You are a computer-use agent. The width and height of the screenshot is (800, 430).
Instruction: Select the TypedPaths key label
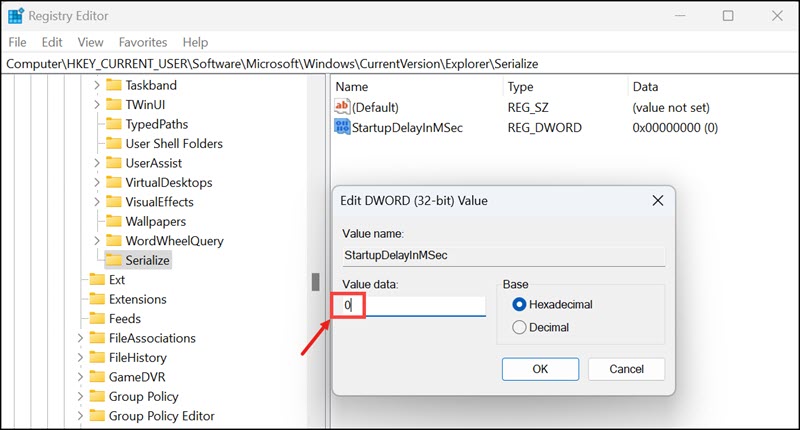pos(157,124)
